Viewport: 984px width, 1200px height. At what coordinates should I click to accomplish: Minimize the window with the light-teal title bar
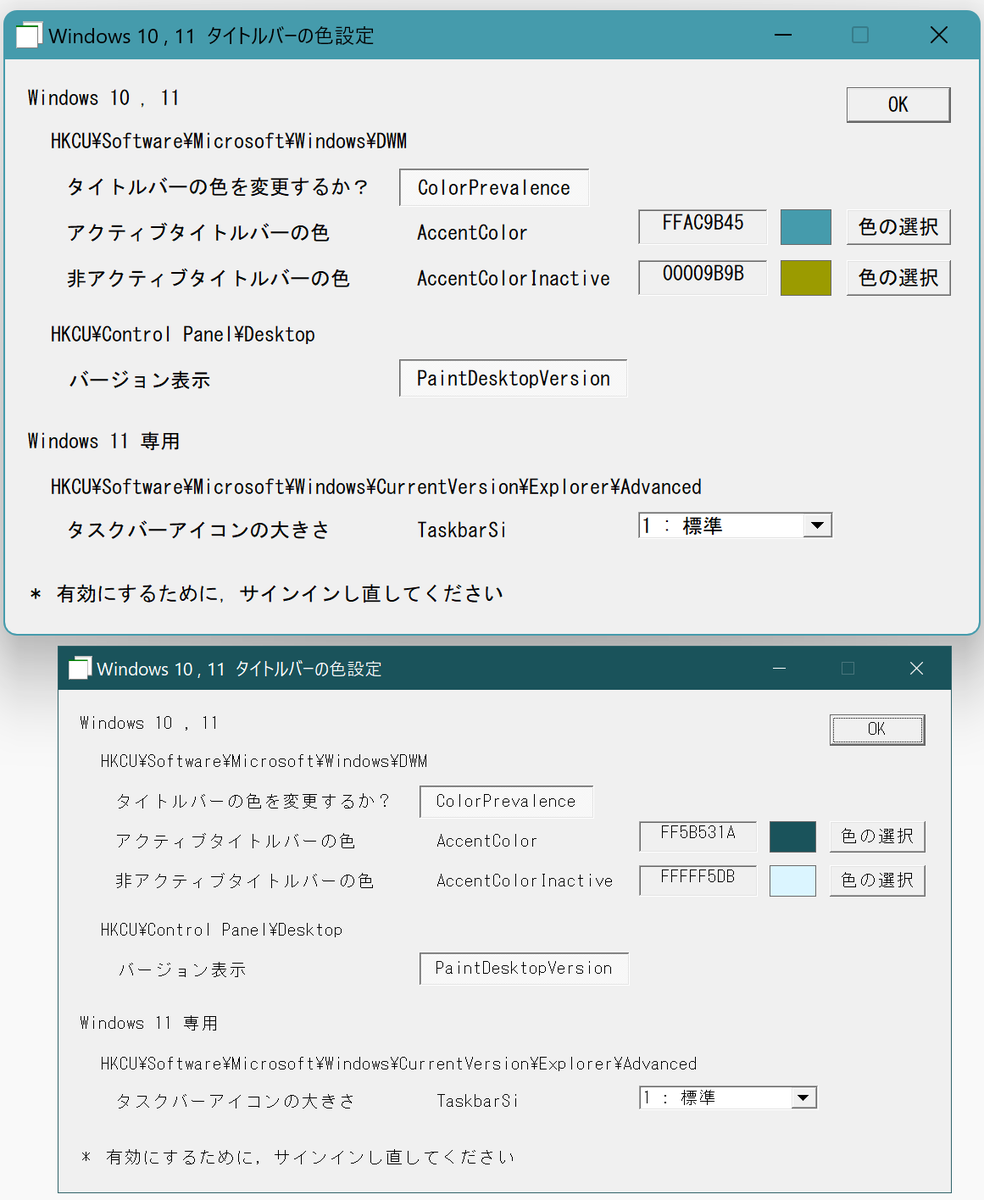point(784,36)
